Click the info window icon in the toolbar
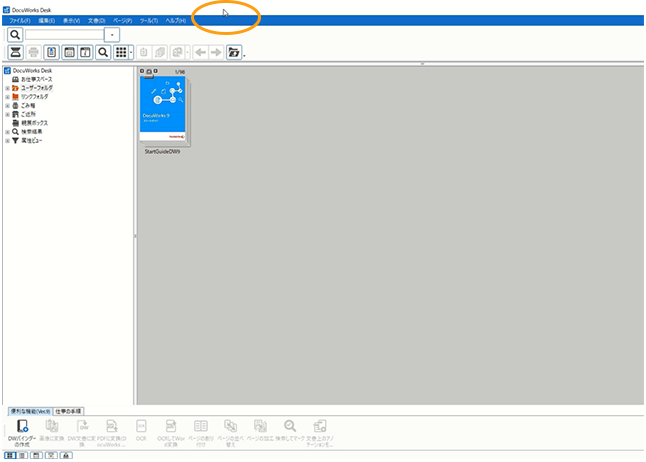646x462 pixels. click(85, 52)
